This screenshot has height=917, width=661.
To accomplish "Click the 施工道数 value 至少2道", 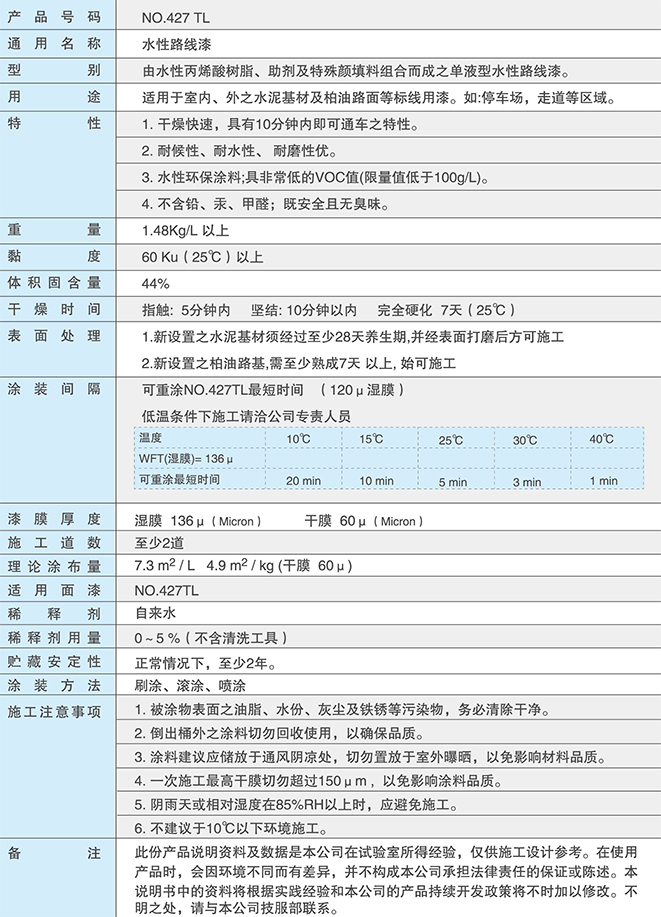I will point(161,542).
